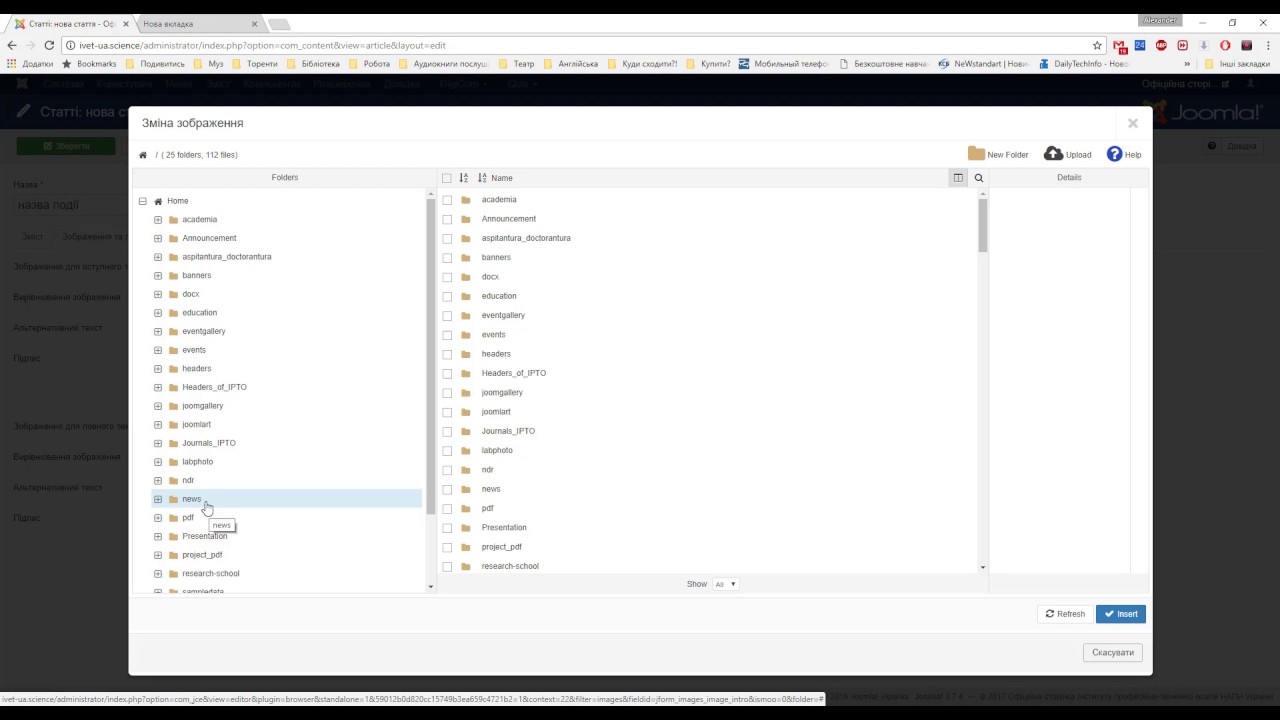Open the academia folder icon in file list

pyautogui.click(x=466, y=200)
